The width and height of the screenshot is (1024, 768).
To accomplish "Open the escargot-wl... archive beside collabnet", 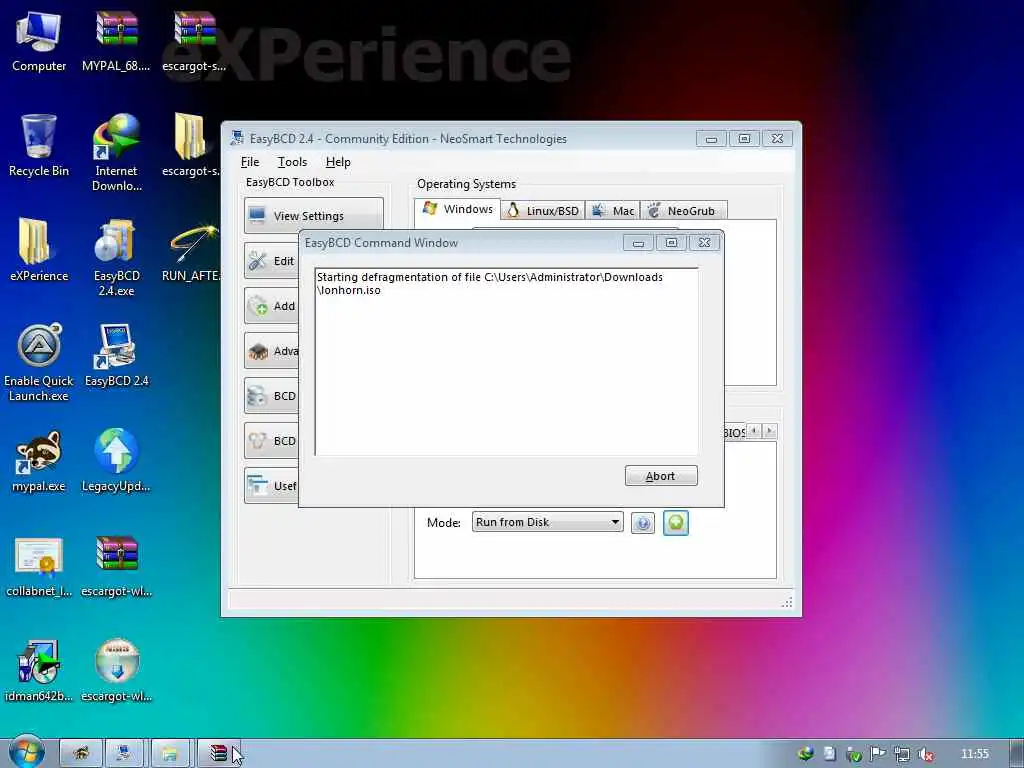I will (116, 566).
